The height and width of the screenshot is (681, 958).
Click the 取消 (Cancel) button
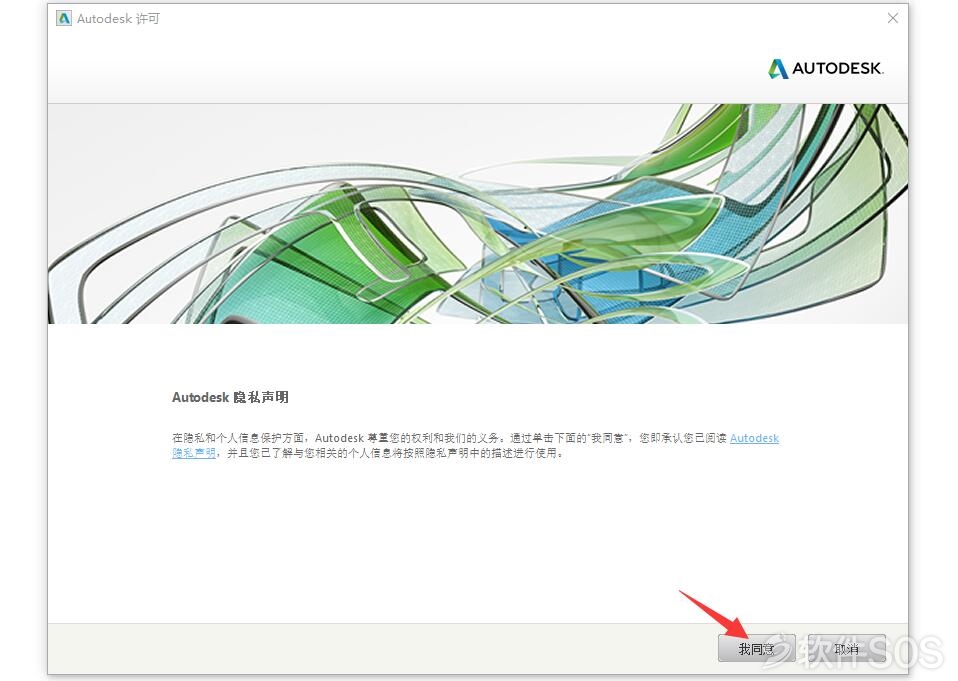pyautogui.click(x=846, y=648)
